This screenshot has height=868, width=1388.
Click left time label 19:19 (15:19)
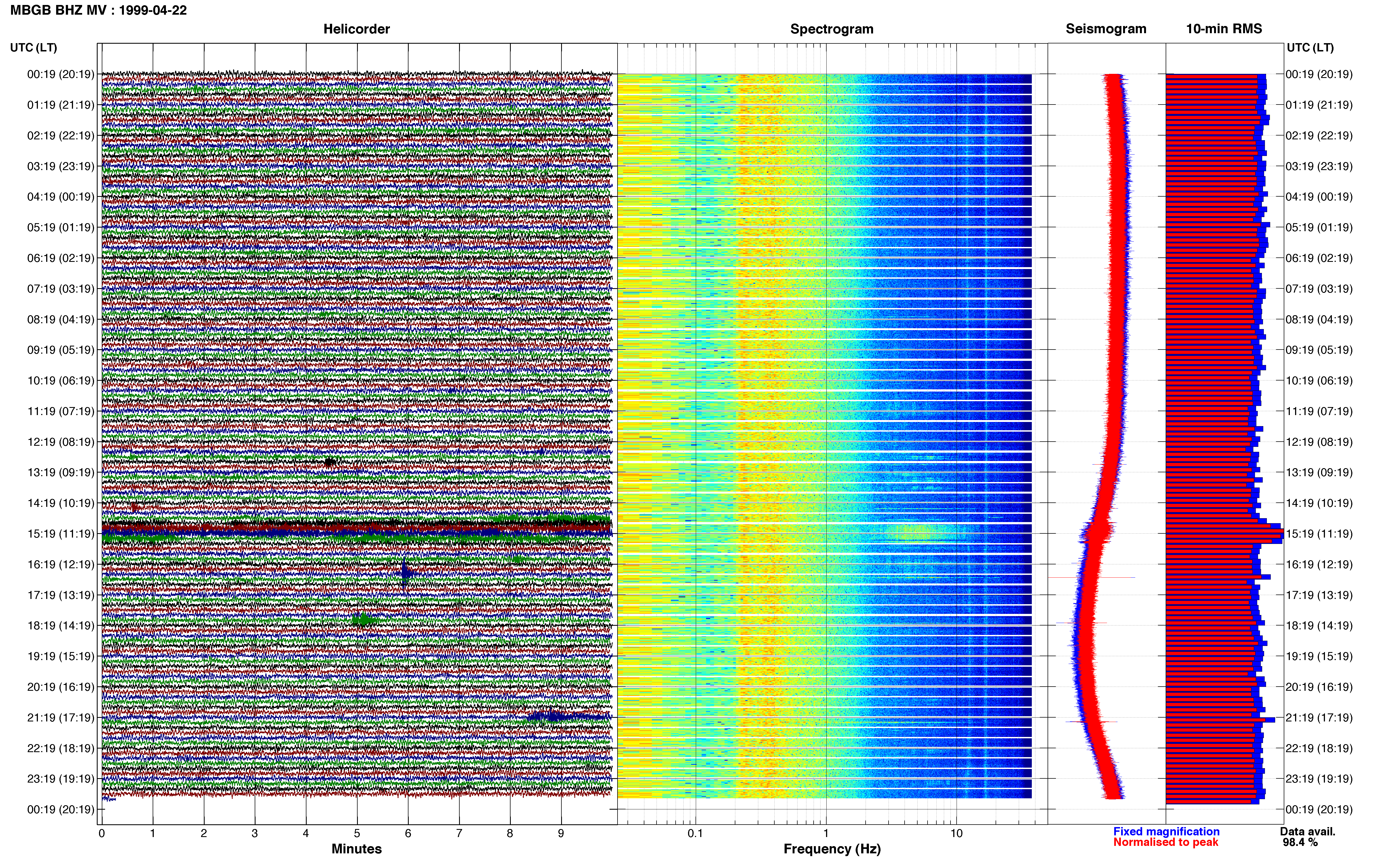tap(61, 656)
